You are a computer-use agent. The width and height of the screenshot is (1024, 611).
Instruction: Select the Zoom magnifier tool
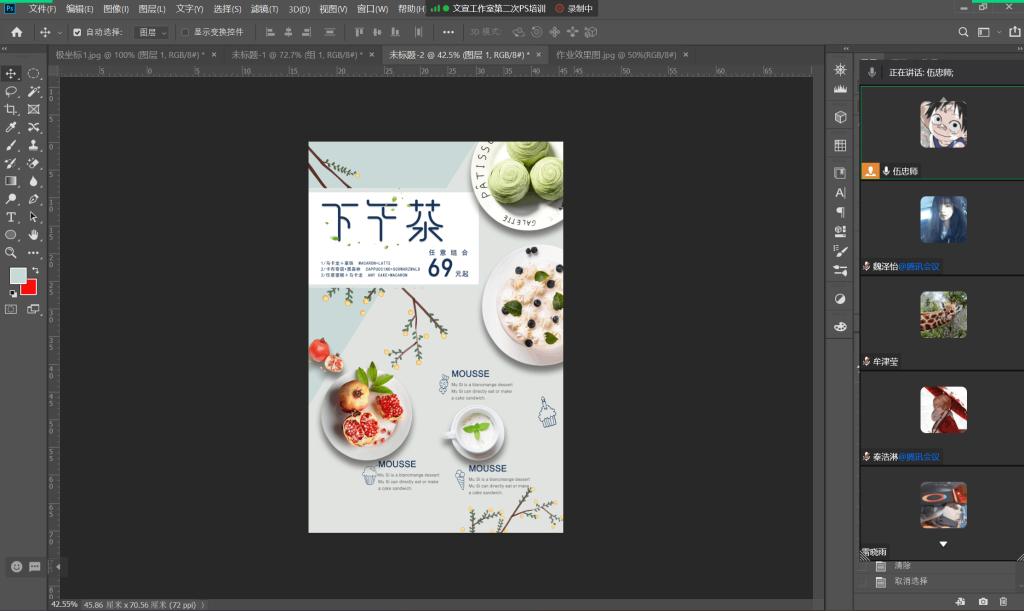pos(12,253)
